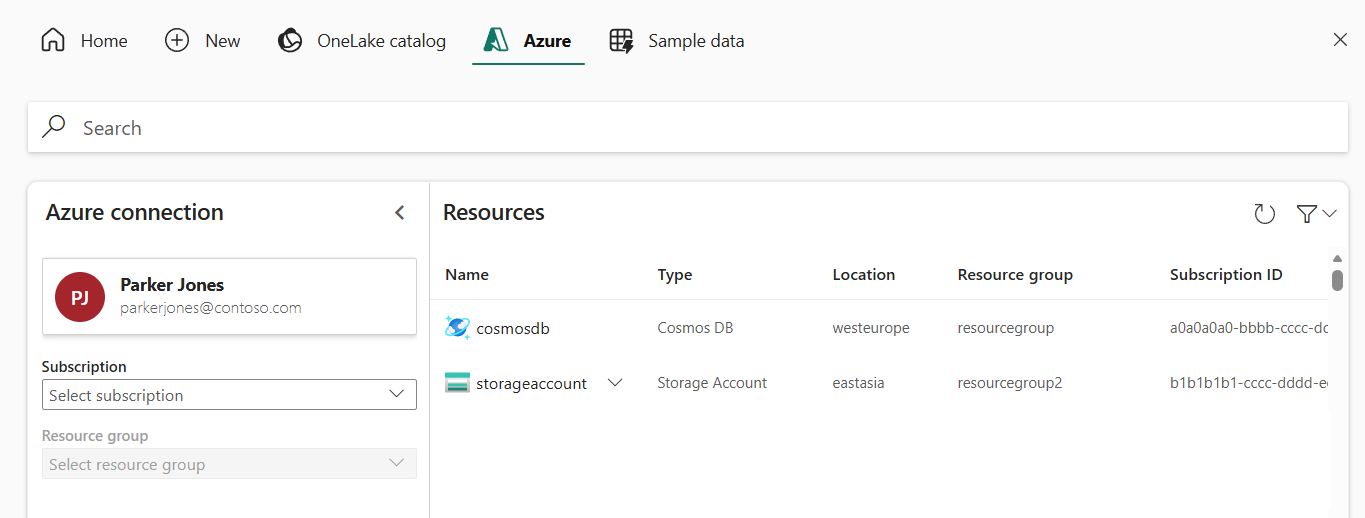
Task: Click the New plus-circle icon
Action: point(177,41)
